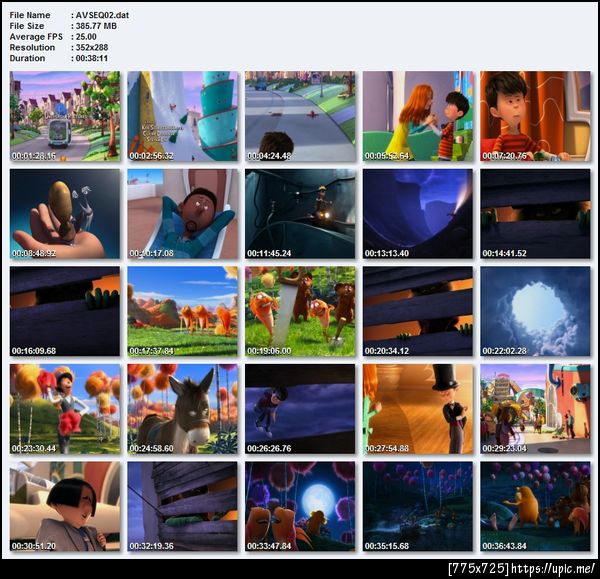The width and height of the screenshot is (600, 579).
Task: Select the thumbnail at 00:14:41.52
Action: pos(535,214)
